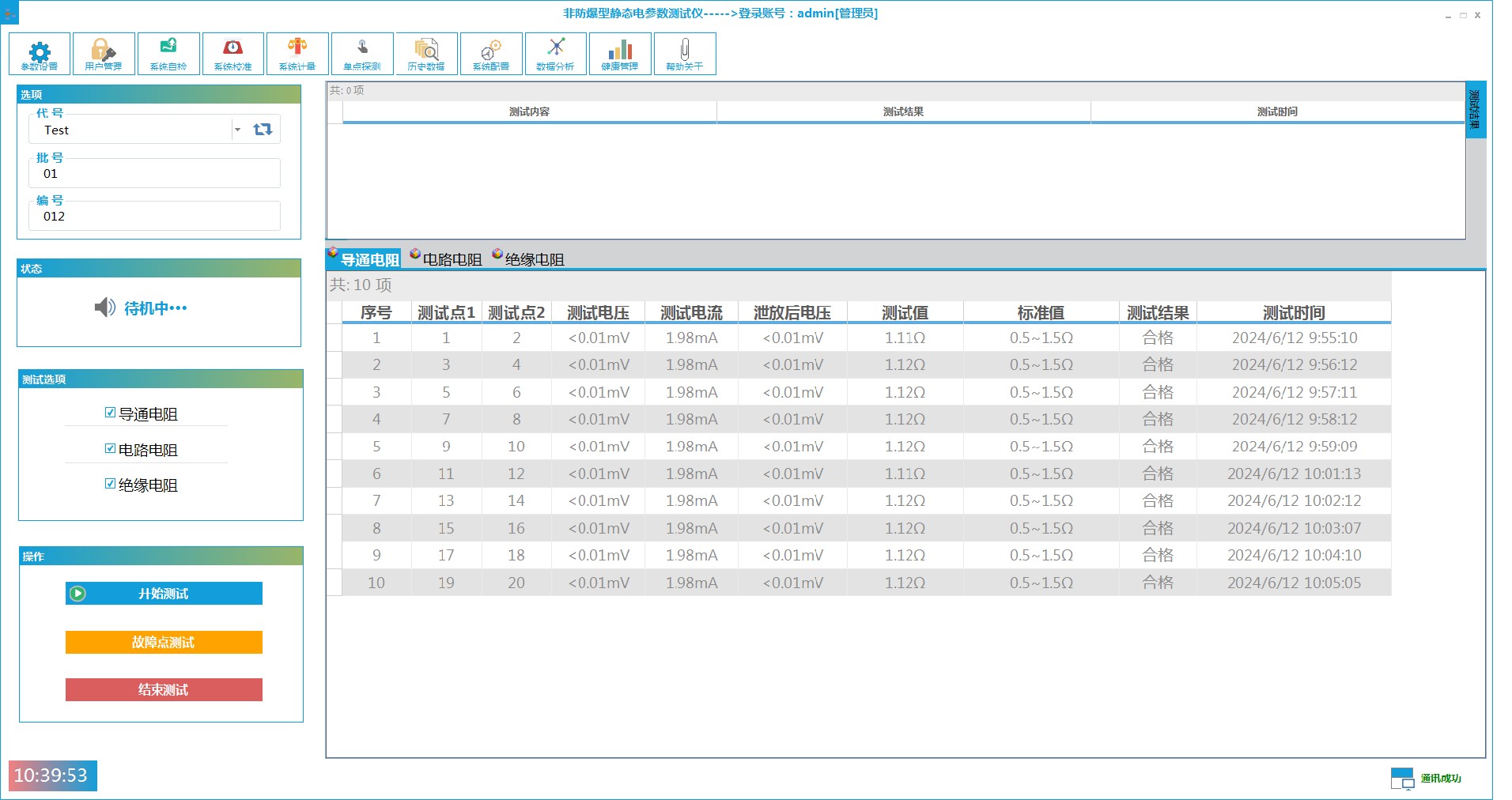1512x800 pixels.
Task: Switch to the 电路电阻 tab
Action: pos(447,259)
